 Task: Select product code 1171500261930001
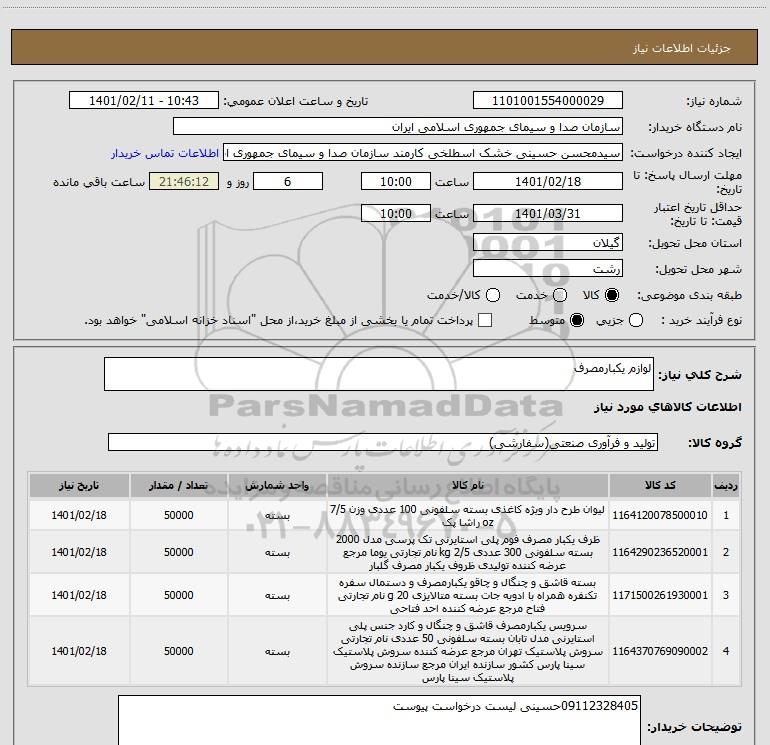pyautogui.click(x=660, y=595)
